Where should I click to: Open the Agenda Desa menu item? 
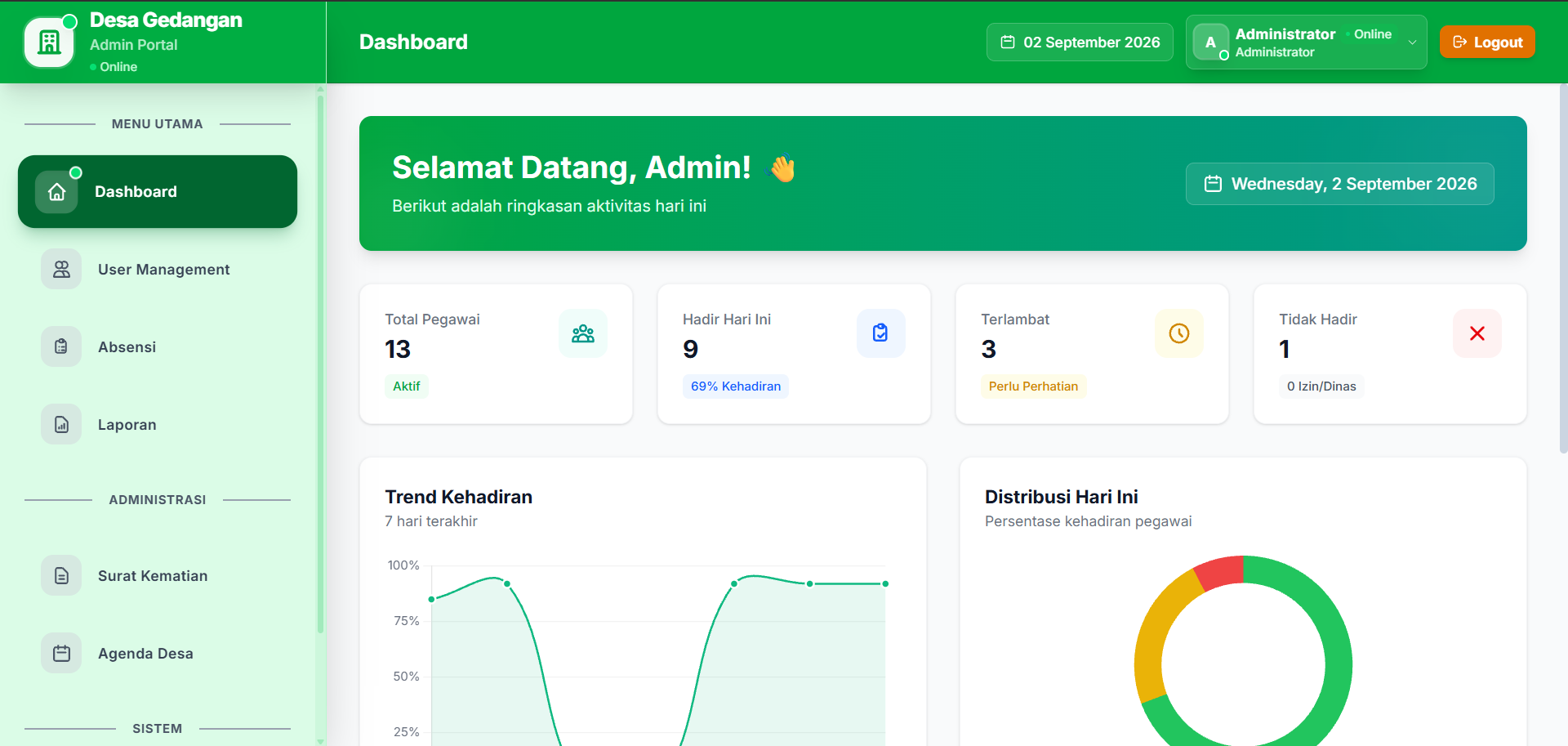pyautogui.click(x=158, y=654)
